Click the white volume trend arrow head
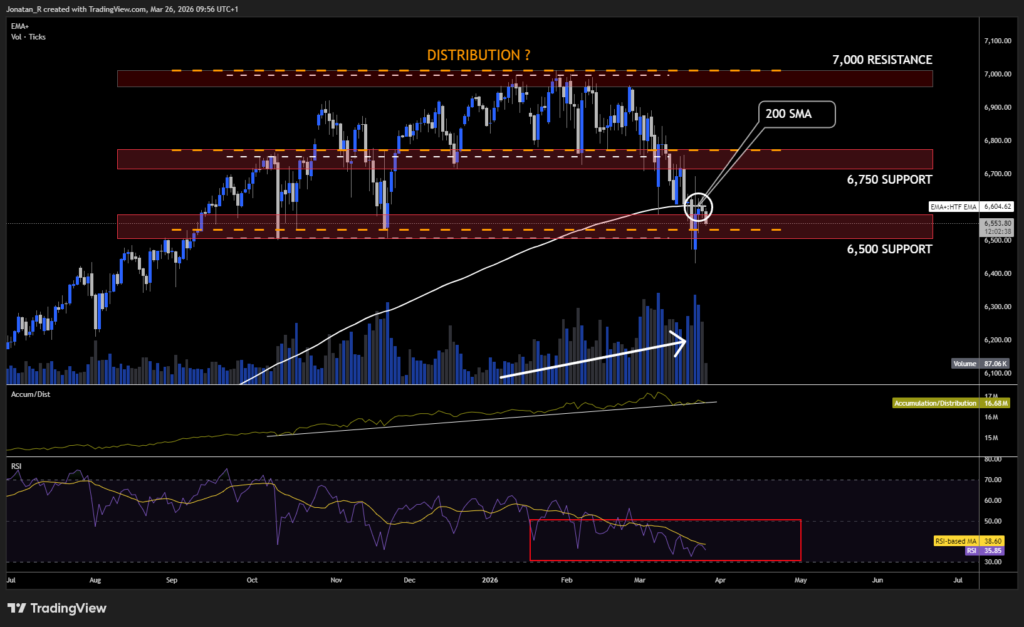This screenshot has height=627, width=1024. [681, 343]
